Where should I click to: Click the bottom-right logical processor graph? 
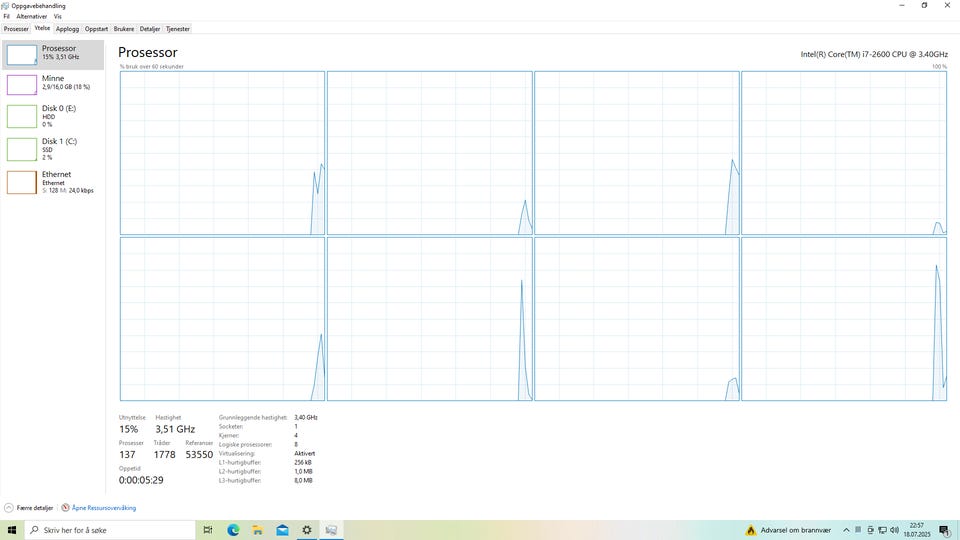(844, 319)
